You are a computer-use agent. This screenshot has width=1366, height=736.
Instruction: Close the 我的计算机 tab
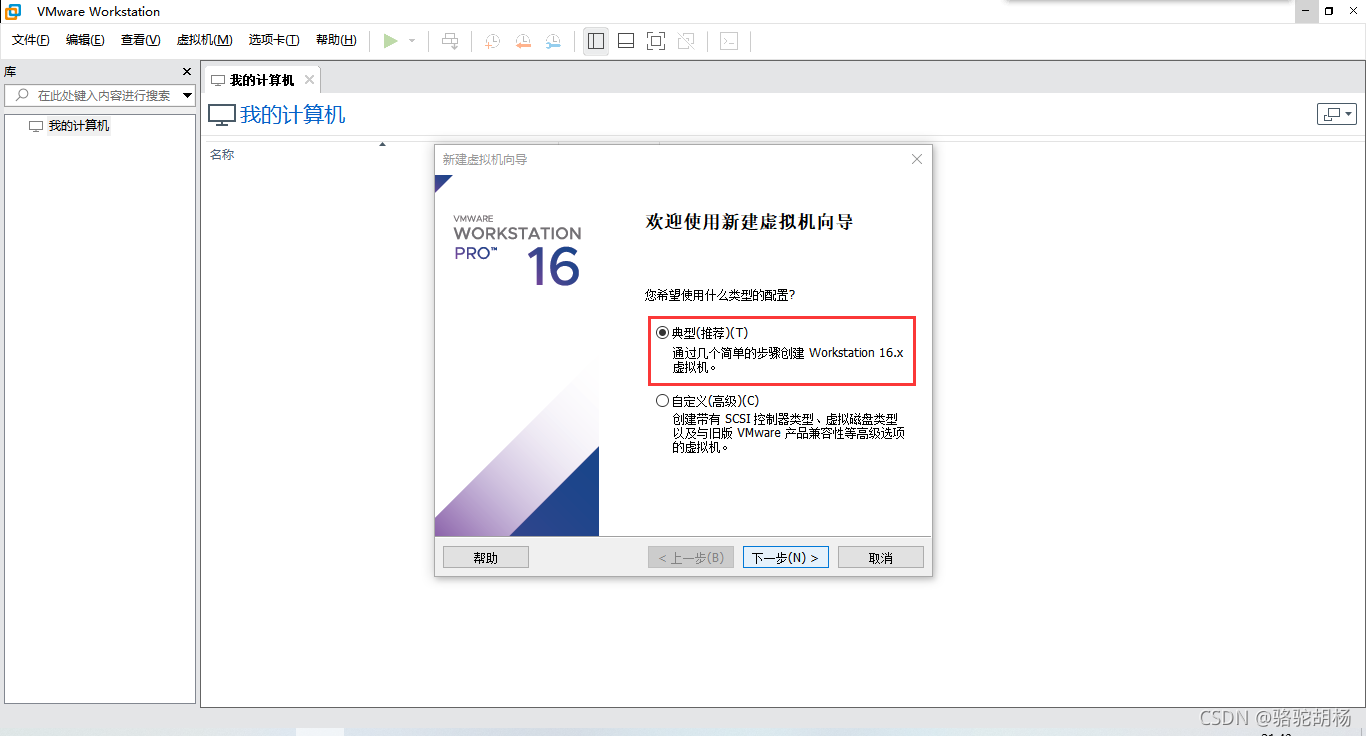309,80
